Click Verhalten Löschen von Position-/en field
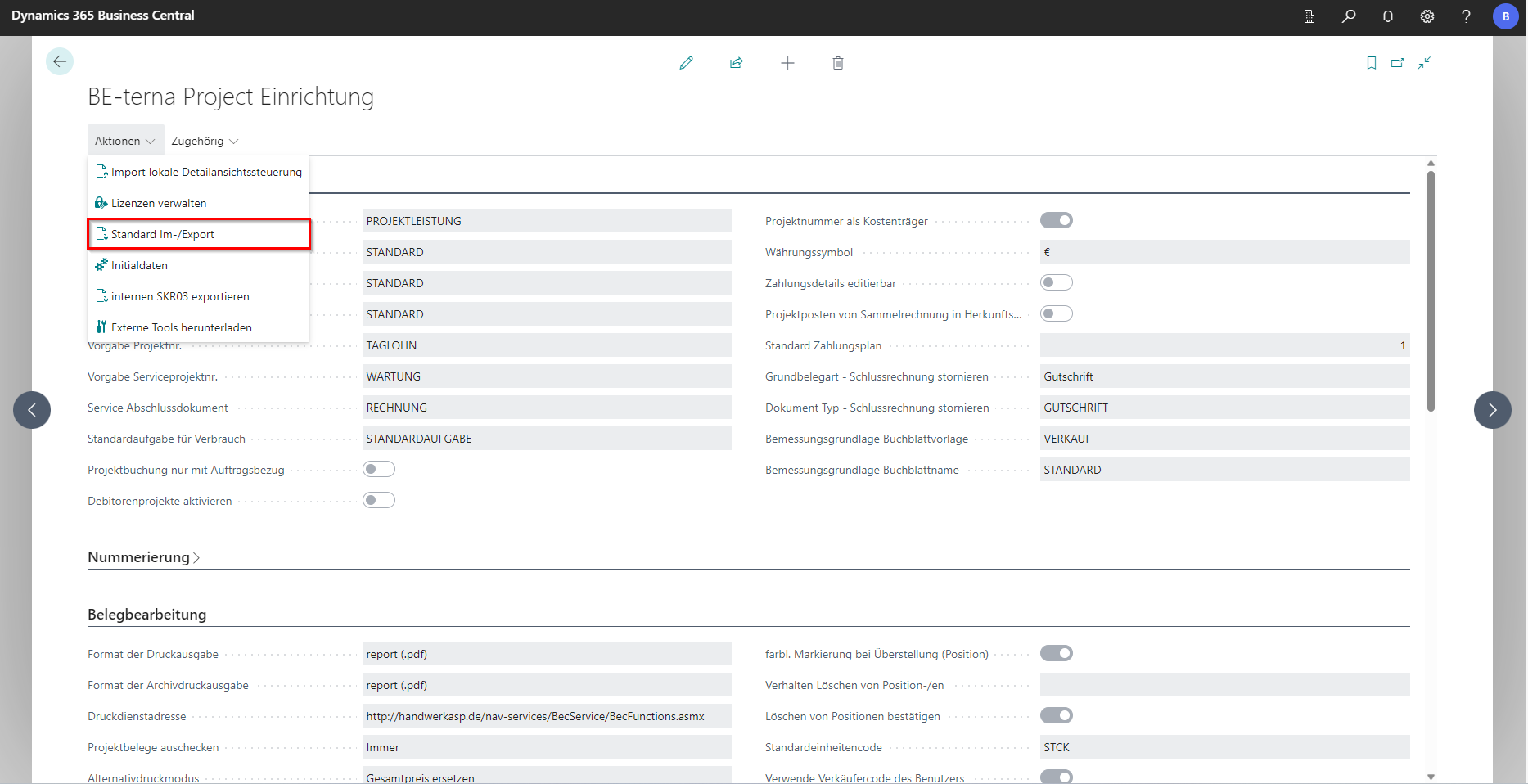The width and height of the screenshot is (1528, 784). pos(1224,685)
